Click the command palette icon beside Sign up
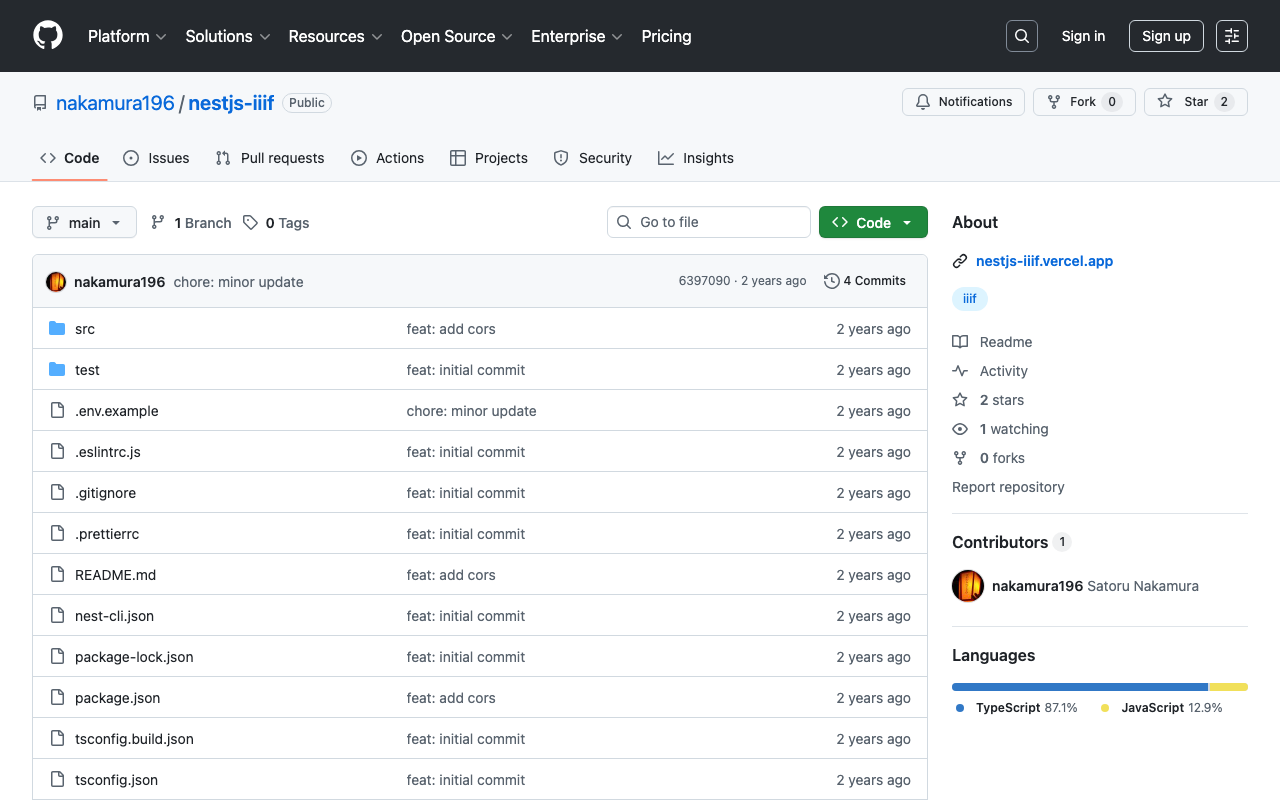The width and height of the screenshot is (1280, 800). pos(1231,35)
